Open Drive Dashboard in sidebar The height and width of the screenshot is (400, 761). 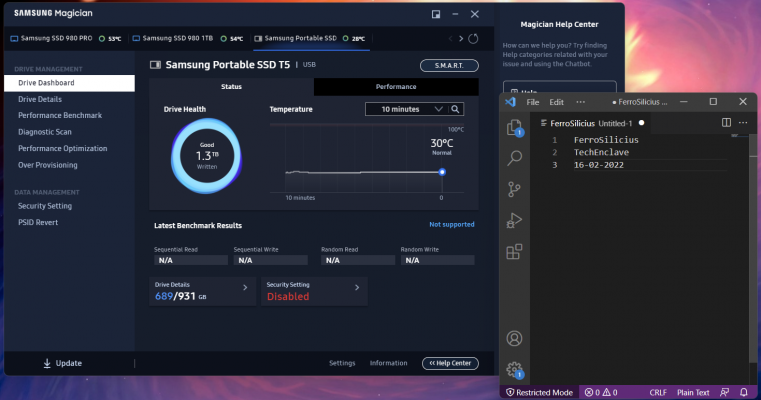[x=69, y=83]
